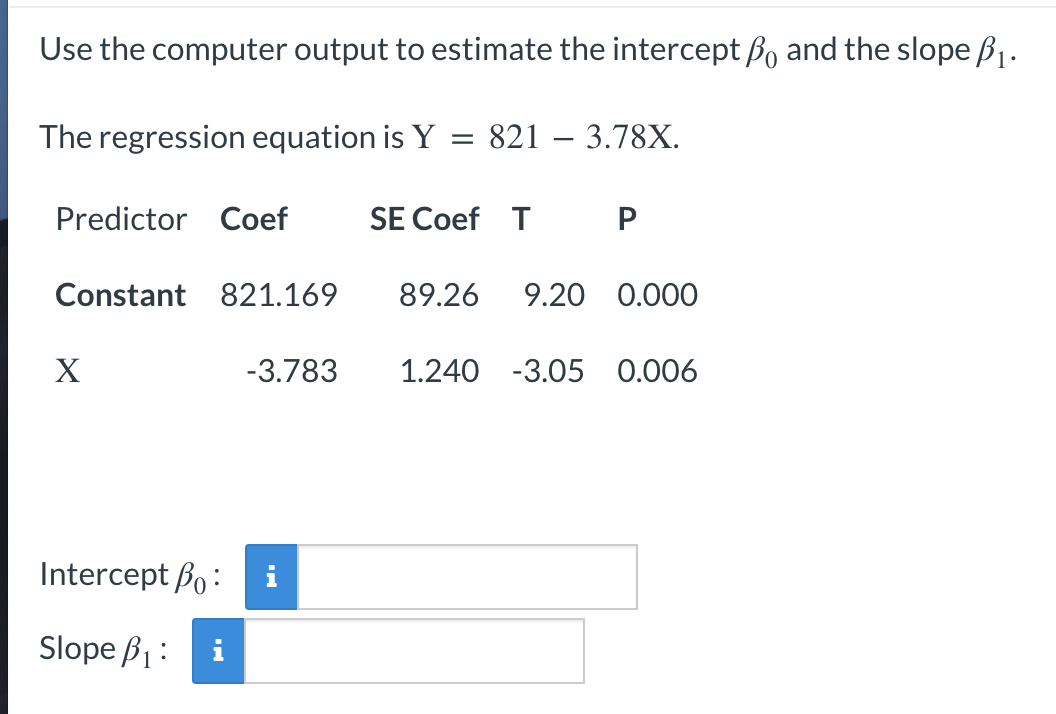Image resolution: width=1056 pixels, height=714 pixels.
Task: Select the P-value 0.000 for Constant
Action: (x=658, y=295)
